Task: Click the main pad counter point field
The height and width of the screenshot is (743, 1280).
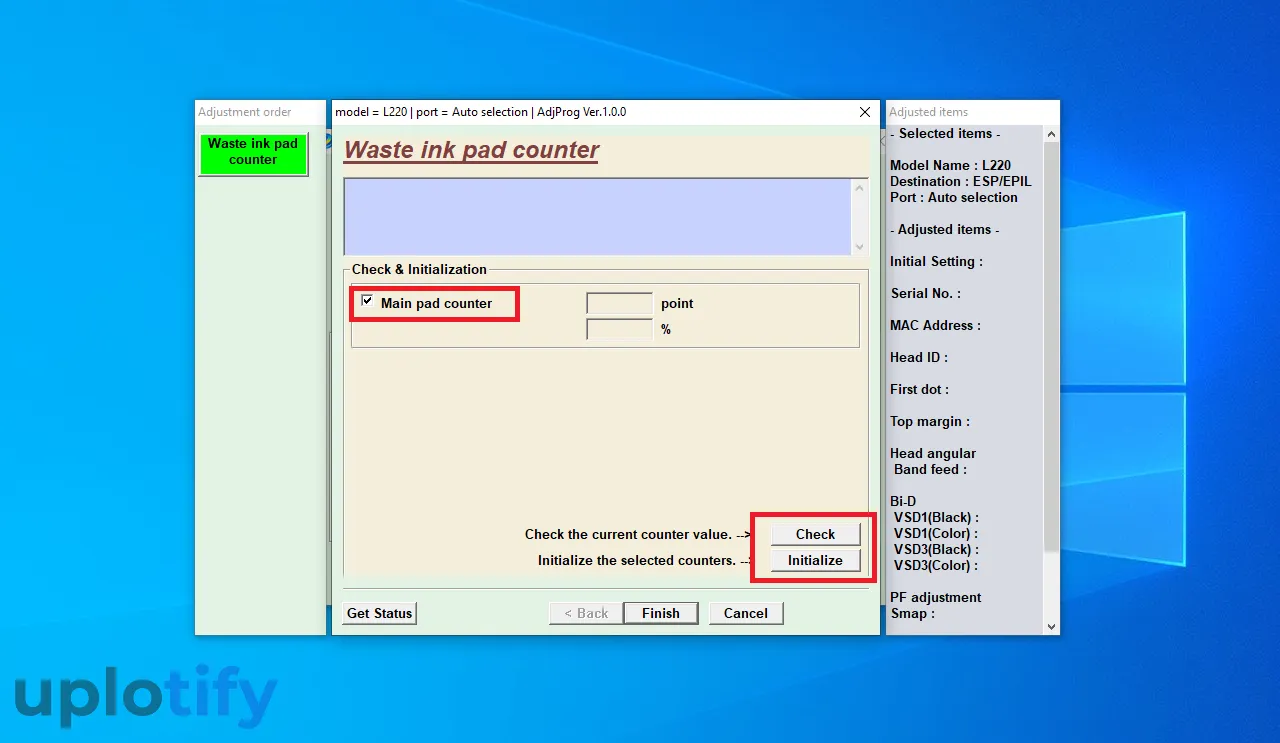Action: point(619,303)
